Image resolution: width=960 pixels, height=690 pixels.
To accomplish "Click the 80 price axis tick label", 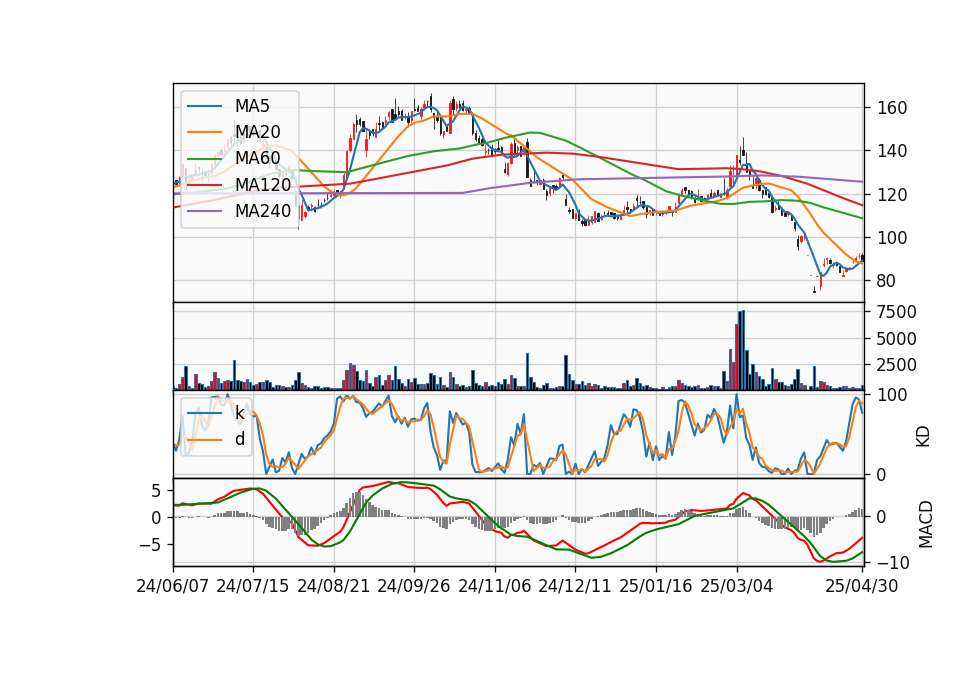I will point(887,281).
